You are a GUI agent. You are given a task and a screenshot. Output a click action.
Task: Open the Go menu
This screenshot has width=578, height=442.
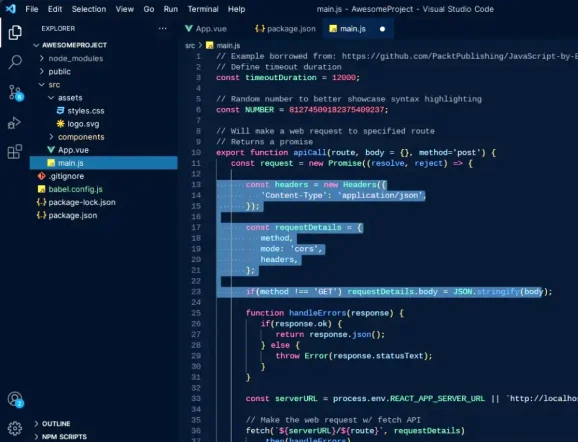coord(149,9)
